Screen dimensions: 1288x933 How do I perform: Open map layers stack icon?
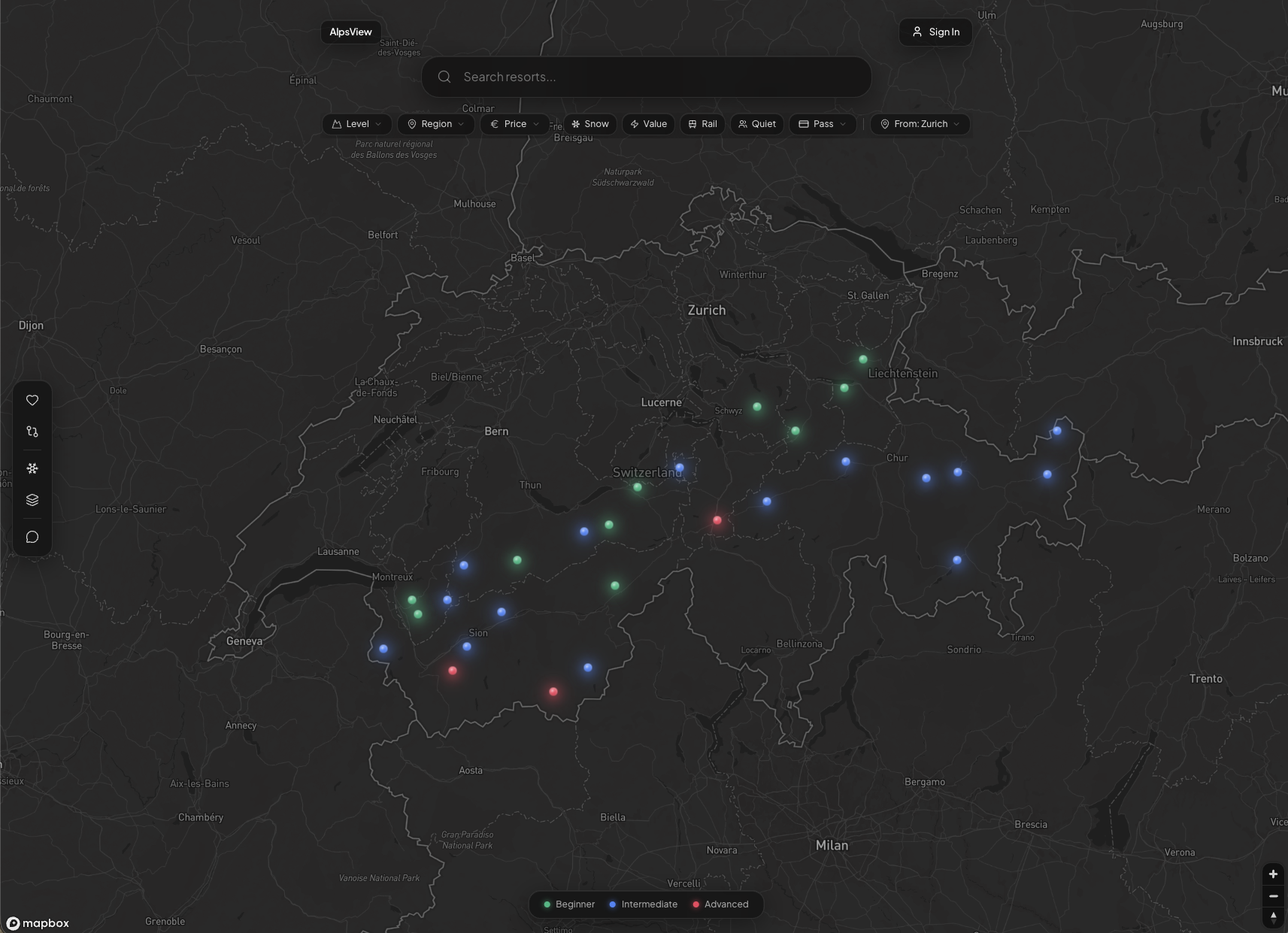[32, 500]
